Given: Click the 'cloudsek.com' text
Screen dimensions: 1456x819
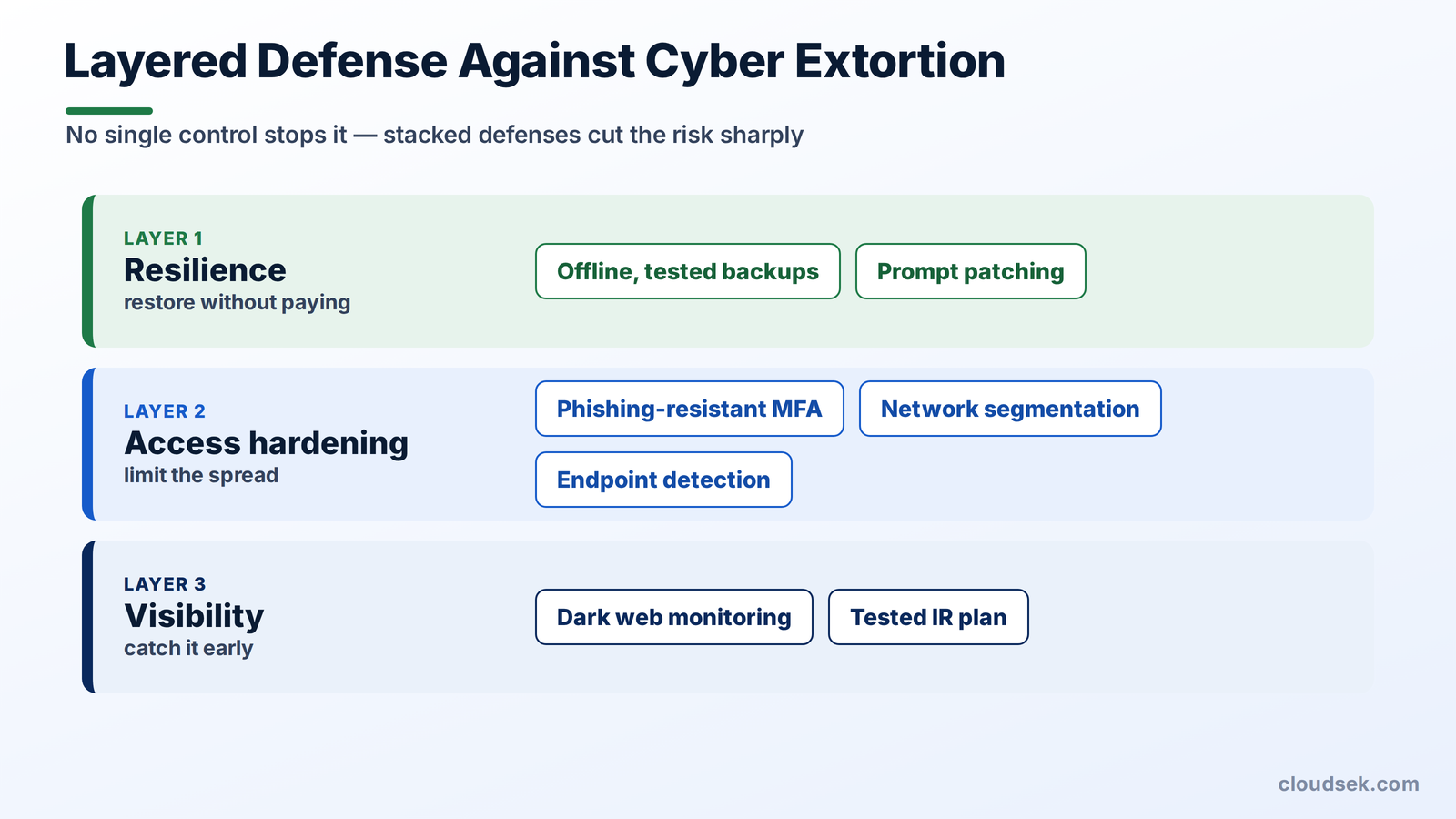Looking at the screenshot, I should coord(1349,784).
